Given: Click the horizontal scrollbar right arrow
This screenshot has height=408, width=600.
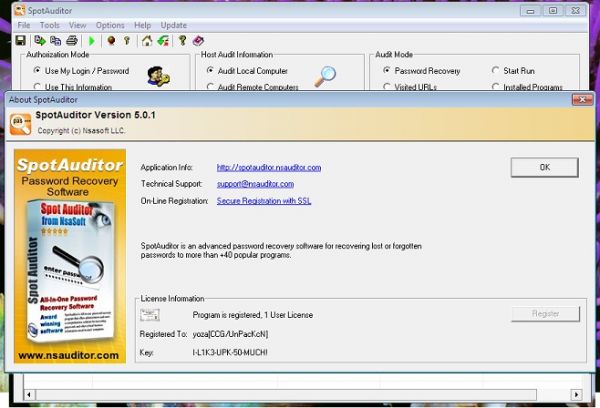Looking at the screenshot, I should tap(576, 395).
